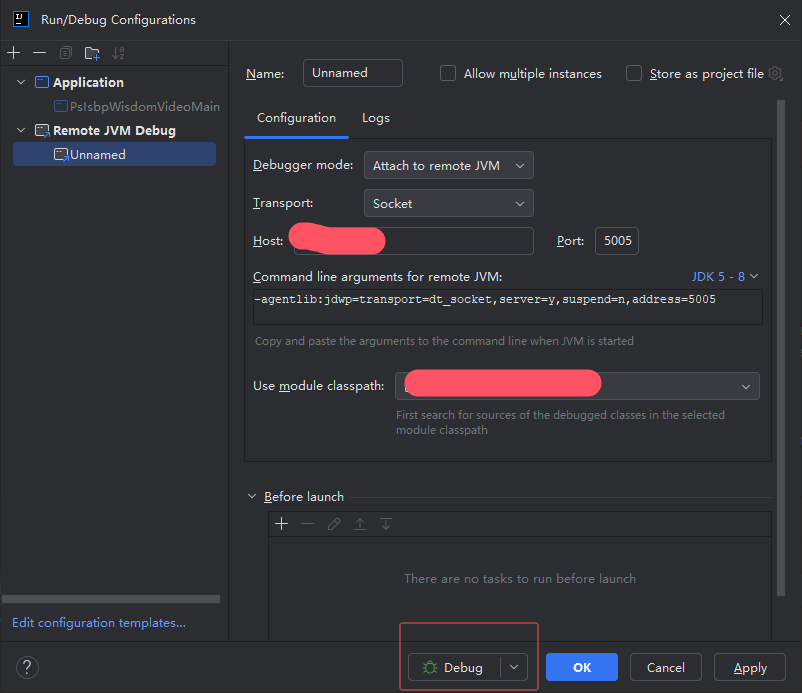Click the Apply button

click(750, 667)
